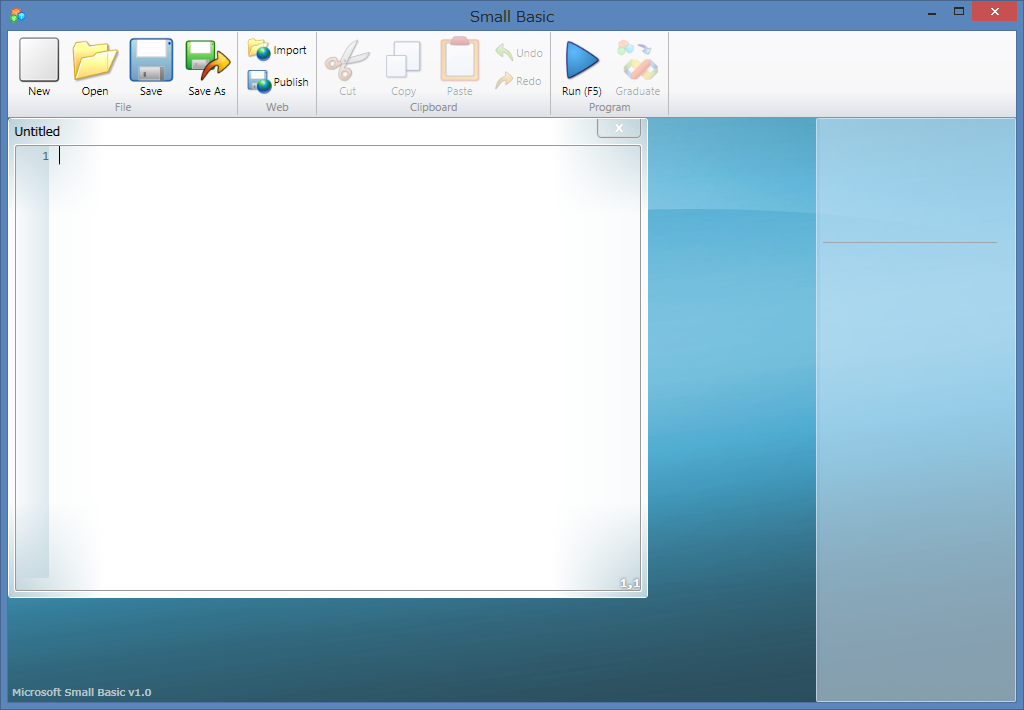Screen dimensions: 1024x710
Task: Click the Small Basic app icon in title bar
Action: (18, 15)
